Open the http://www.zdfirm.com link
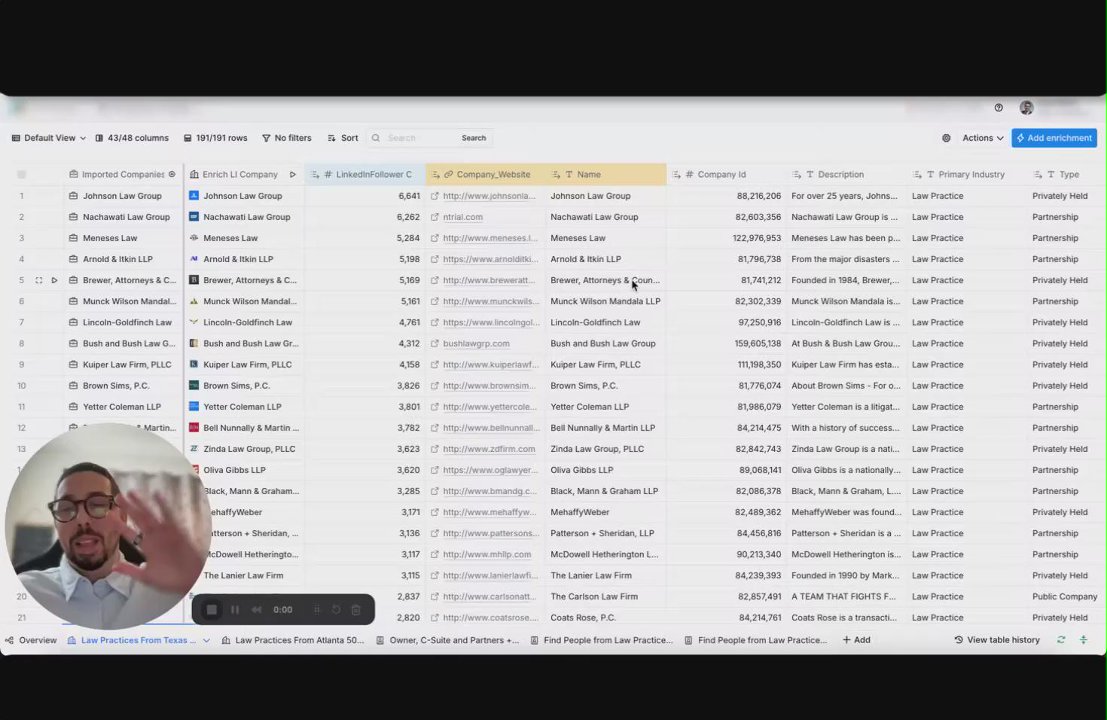Viewport: 1107px width, 720px height. coord(489,449)
